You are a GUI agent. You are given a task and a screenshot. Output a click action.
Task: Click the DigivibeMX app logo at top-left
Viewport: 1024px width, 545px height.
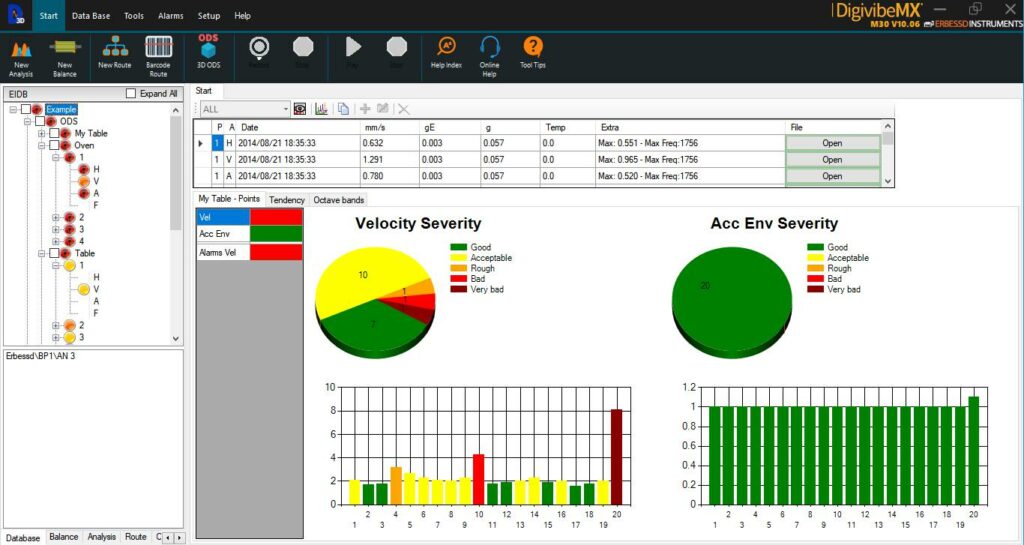[16, 14]
